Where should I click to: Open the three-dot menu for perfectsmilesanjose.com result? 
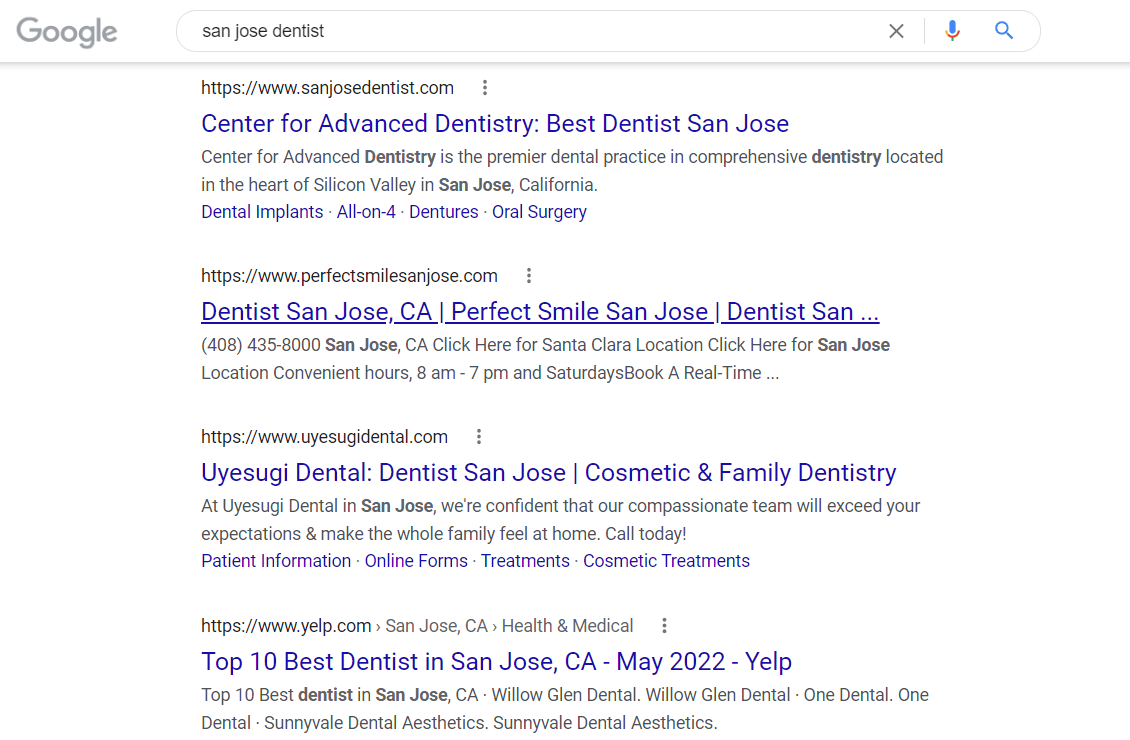tap(529, 275)
